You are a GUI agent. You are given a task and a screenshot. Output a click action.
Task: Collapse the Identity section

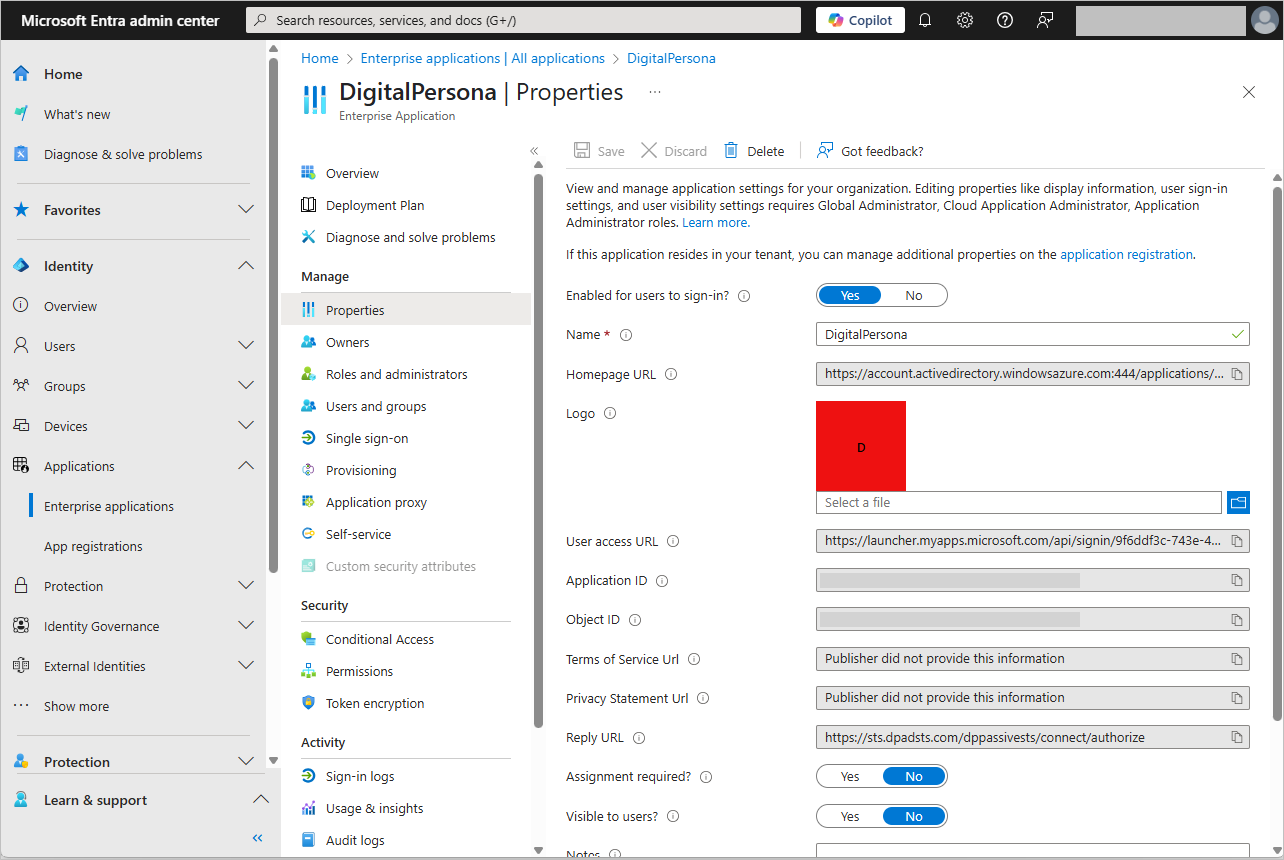246,266
